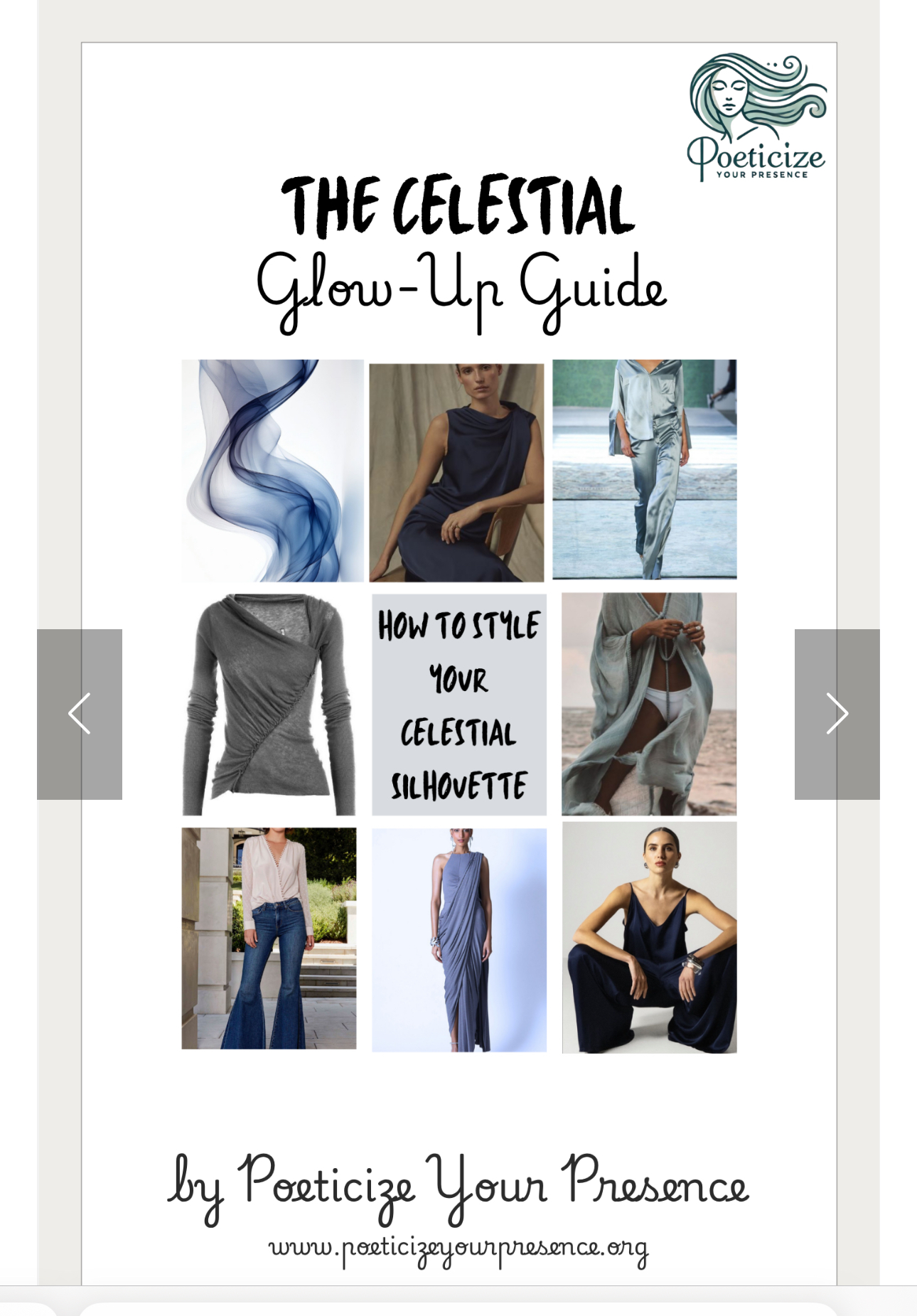Click the gray asymmetric knit top image
The width and height of the screenshot is (917, 1316).
click(269, 705)
